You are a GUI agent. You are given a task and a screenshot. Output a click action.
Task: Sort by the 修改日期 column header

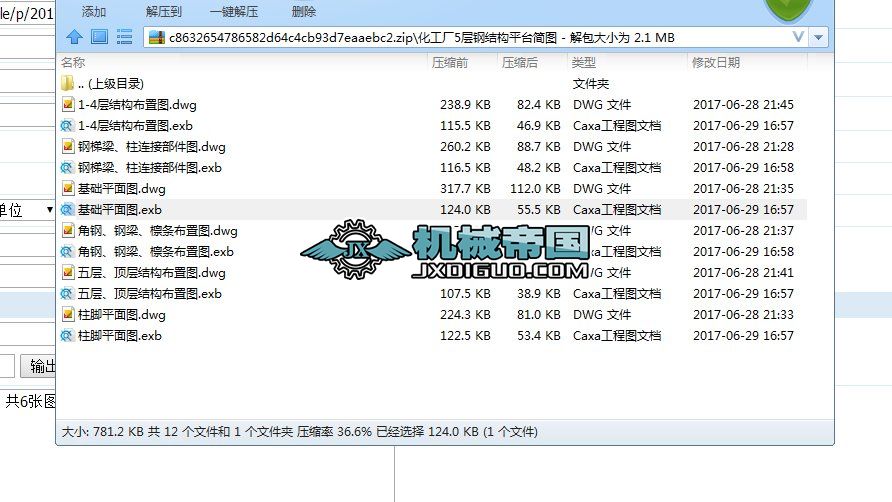[x=716, y=63]
